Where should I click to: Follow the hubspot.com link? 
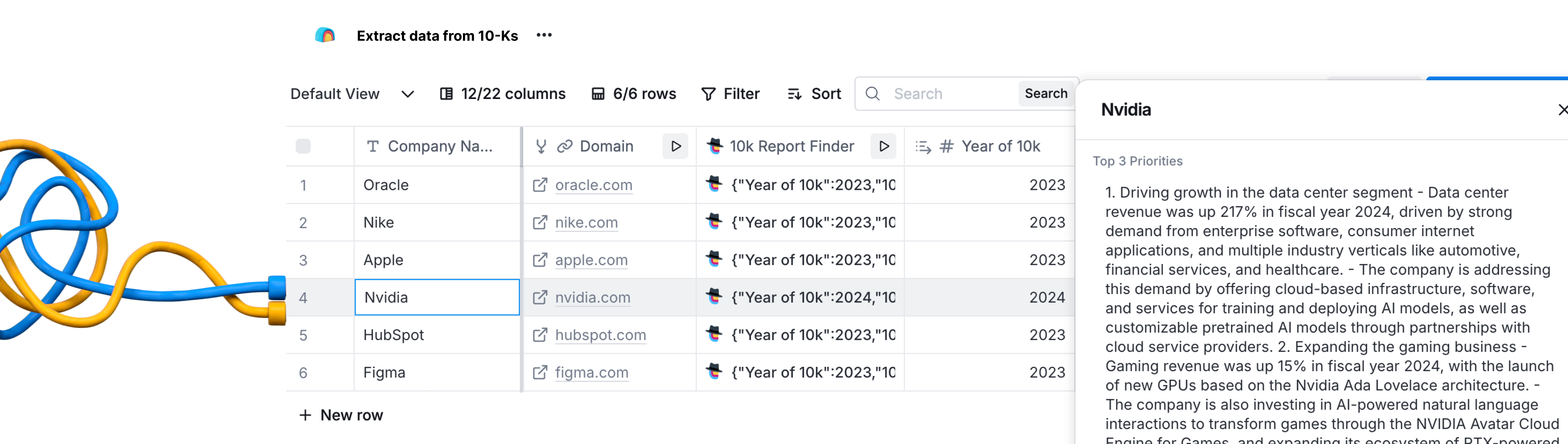(x=600, y=335)
